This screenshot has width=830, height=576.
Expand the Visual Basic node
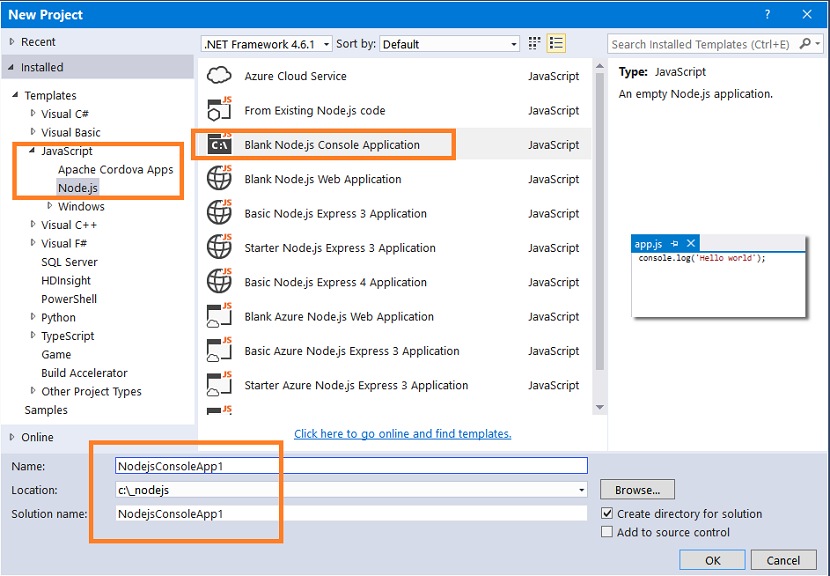click(x=33, y=132)
